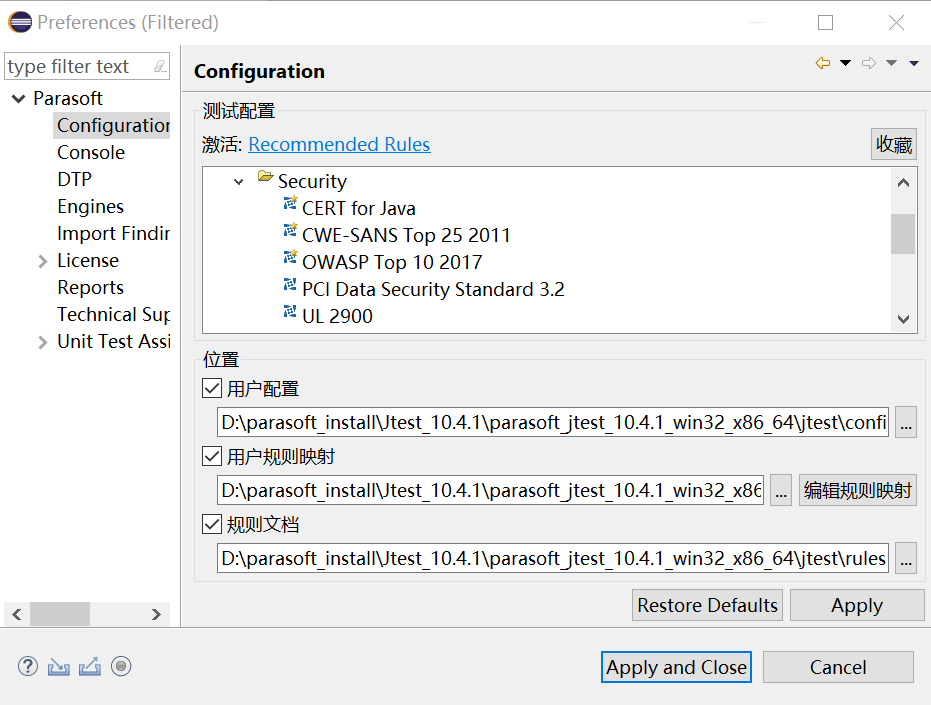Screen dimensions: 931x705
Task: Click the export preferences icon
Action: [90, 667]
